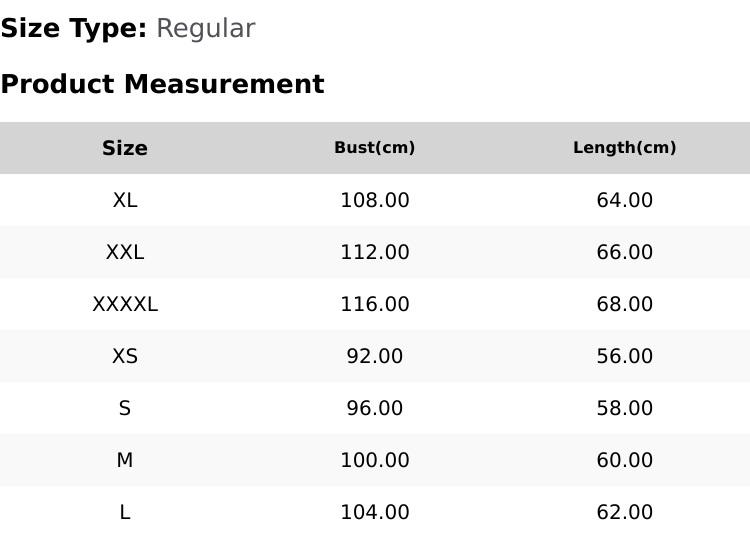Click the 62.00 length value
Screen dimensions: 750x538
tap(625, 512)
